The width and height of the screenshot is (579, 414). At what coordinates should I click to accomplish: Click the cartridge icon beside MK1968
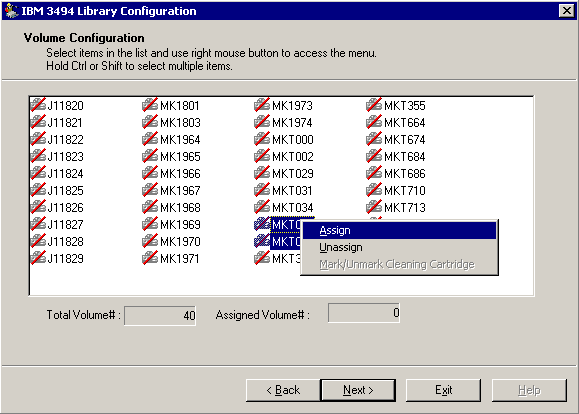[x=150, y=207]
